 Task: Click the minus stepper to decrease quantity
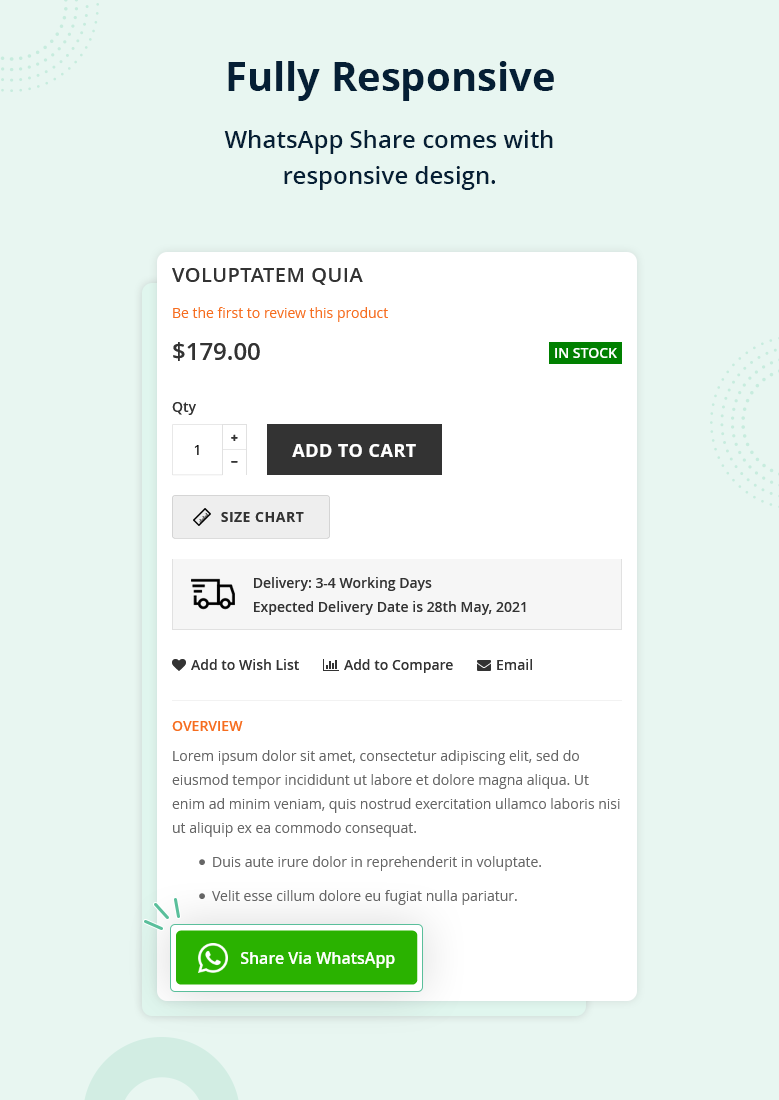coord(234,462)
